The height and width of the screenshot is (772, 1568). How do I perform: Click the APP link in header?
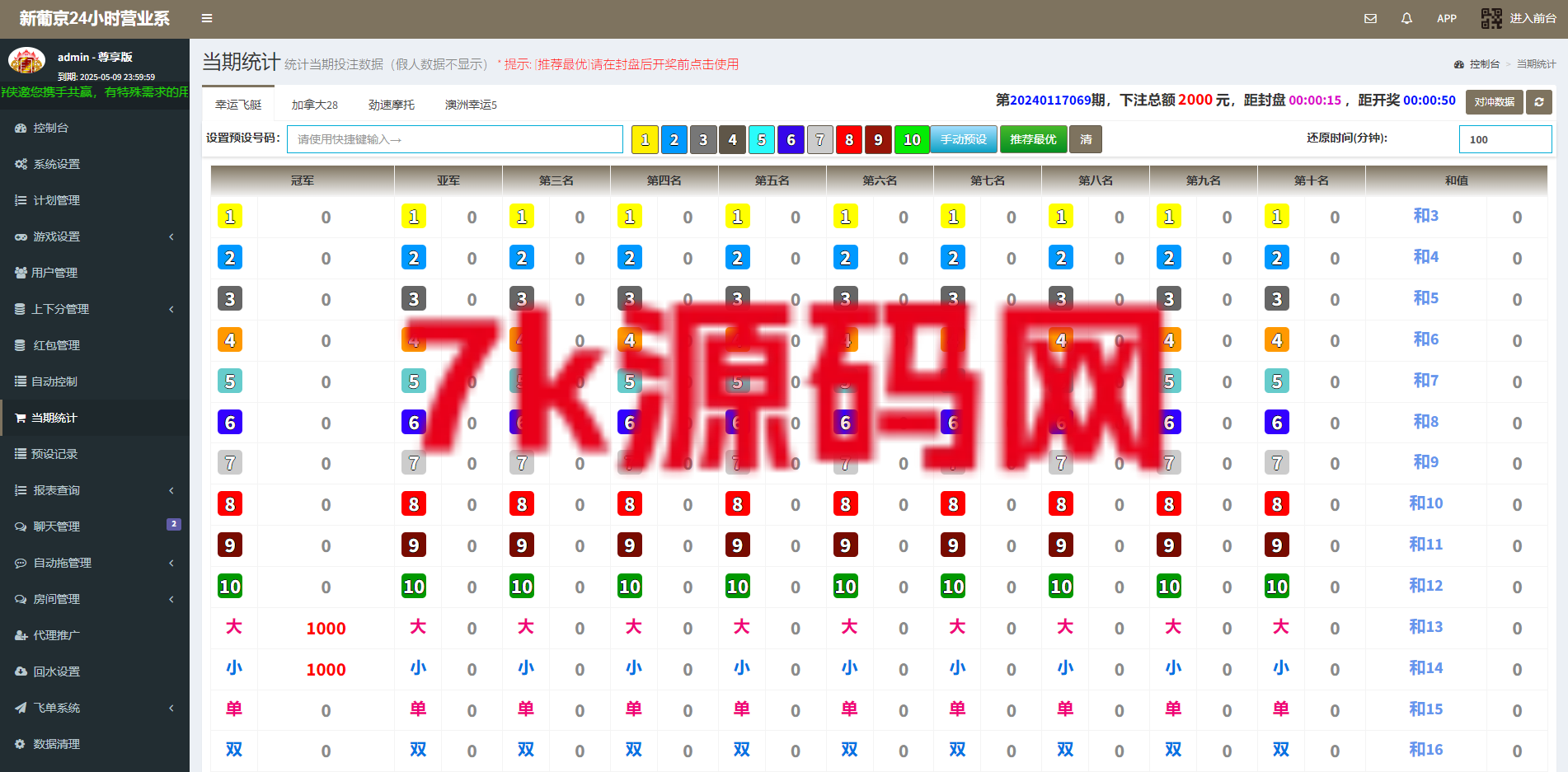[x=1447, y=18]
